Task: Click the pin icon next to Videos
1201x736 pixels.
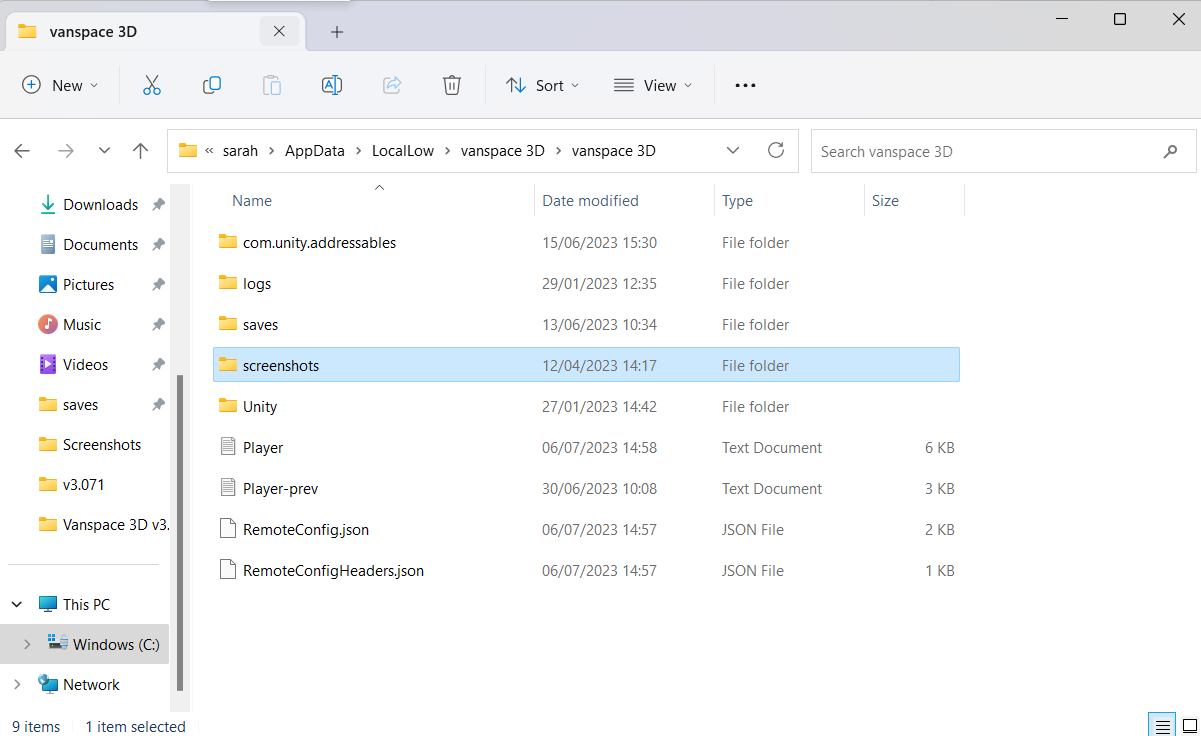Action: (x=158, y=364)
